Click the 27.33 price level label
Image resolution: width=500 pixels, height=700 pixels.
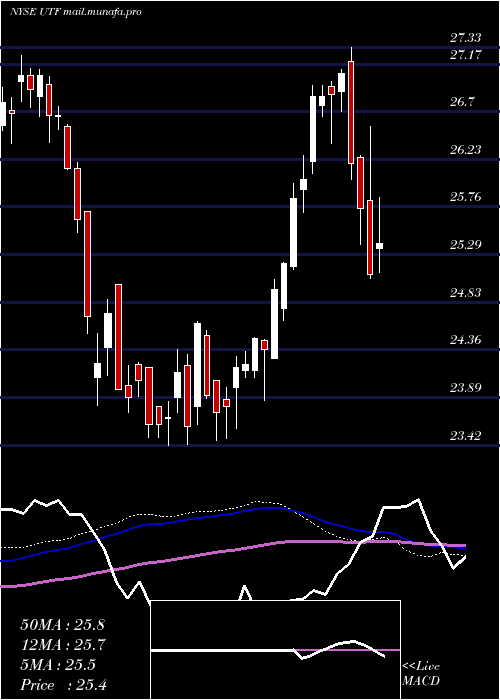point(466,38)
